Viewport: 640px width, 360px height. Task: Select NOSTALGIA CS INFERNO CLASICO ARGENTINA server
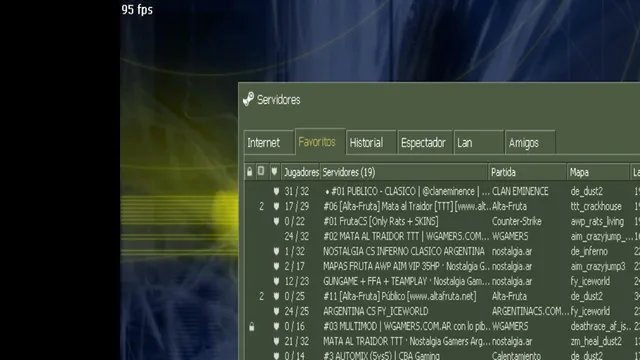point(404,251)
